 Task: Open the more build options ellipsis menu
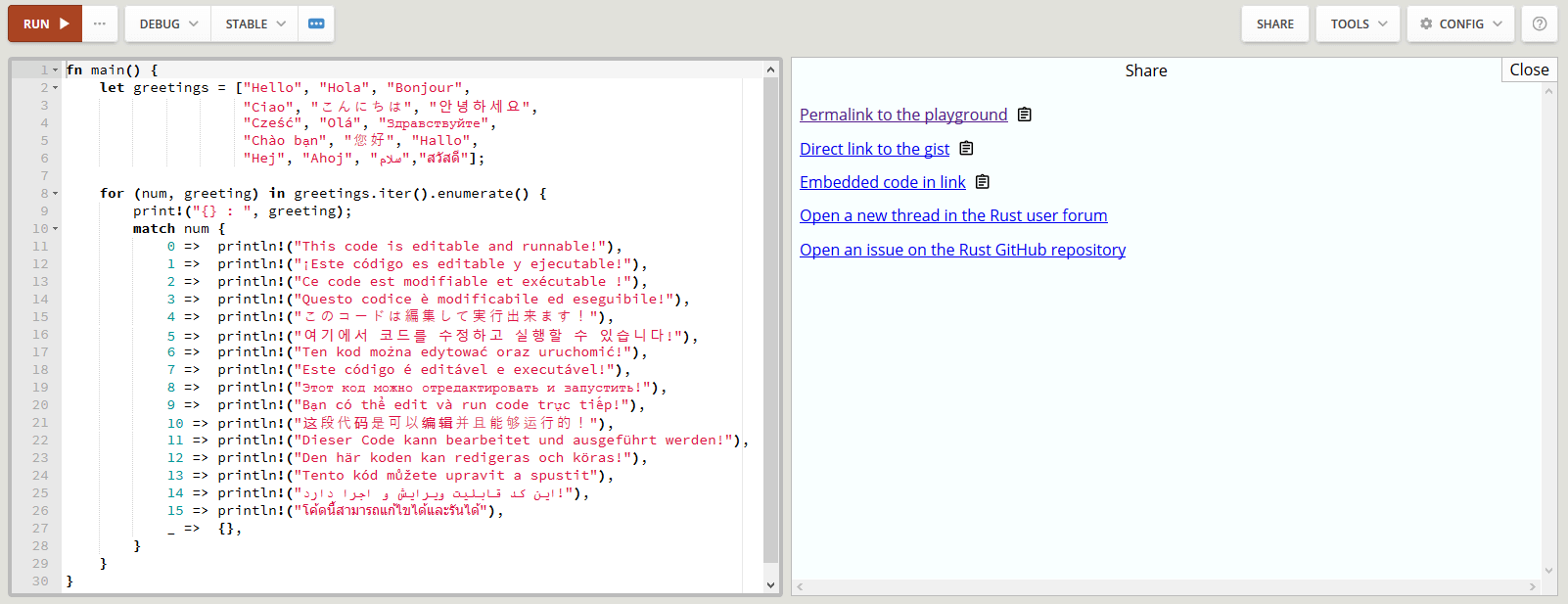point(100,23)
